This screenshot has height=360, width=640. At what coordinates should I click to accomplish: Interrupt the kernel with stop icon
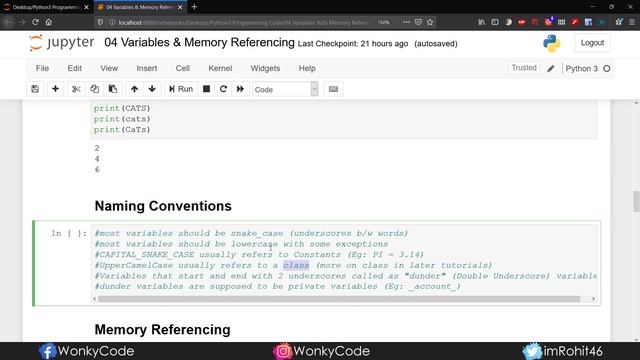[x=207, y=89]
